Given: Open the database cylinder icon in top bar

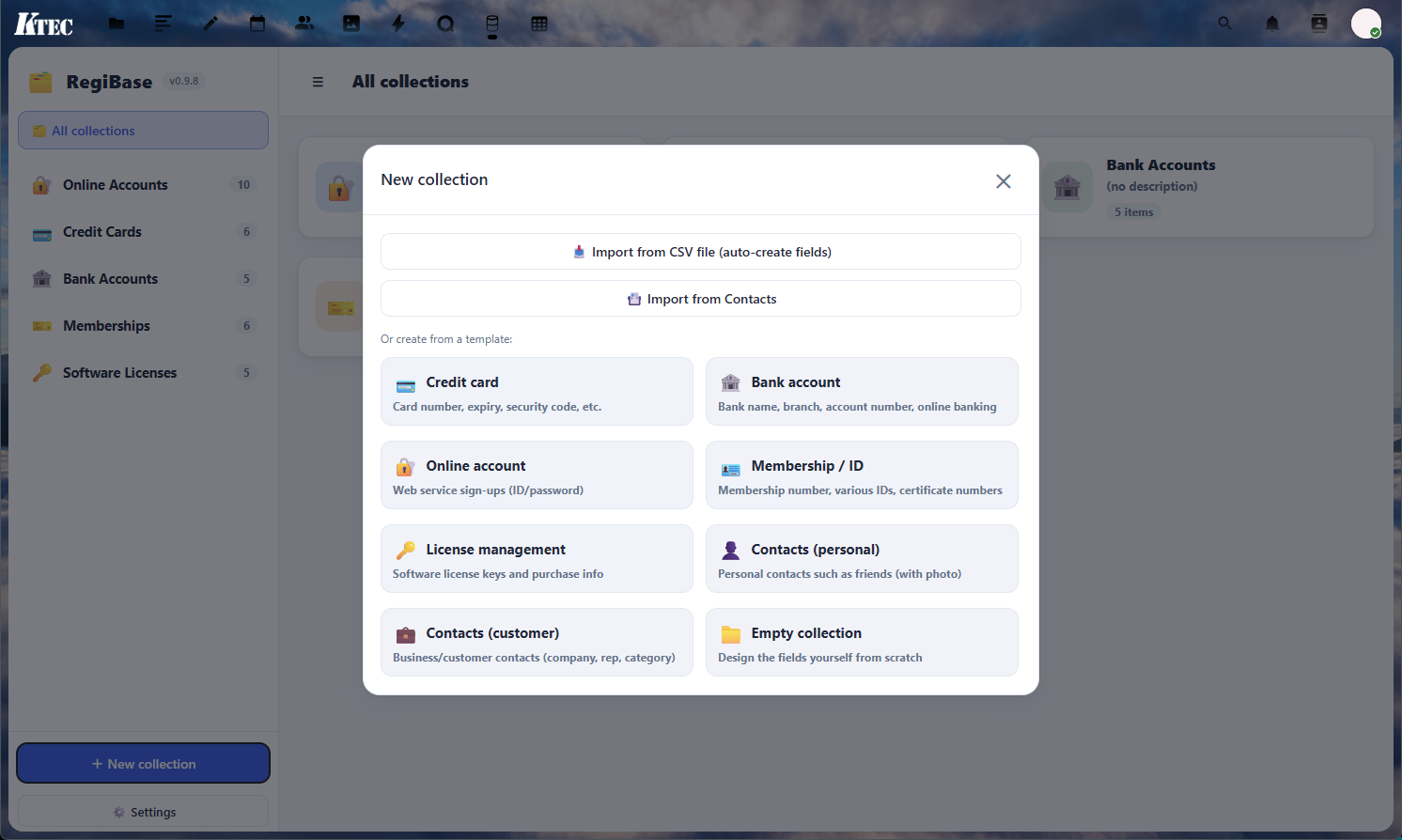Looking at the screenshot, I should 492,23.
